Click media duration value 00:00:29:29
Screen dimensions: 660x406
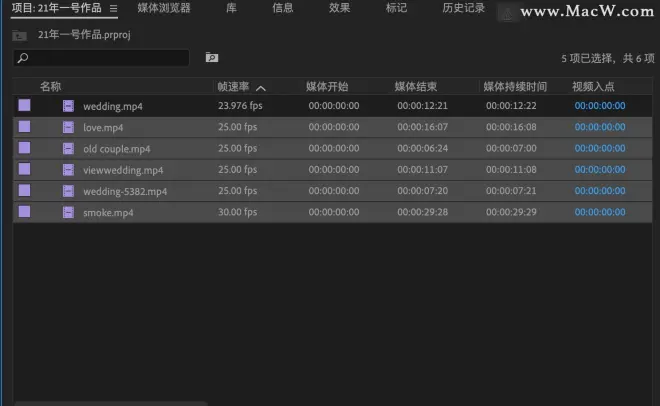click(511, 212)
